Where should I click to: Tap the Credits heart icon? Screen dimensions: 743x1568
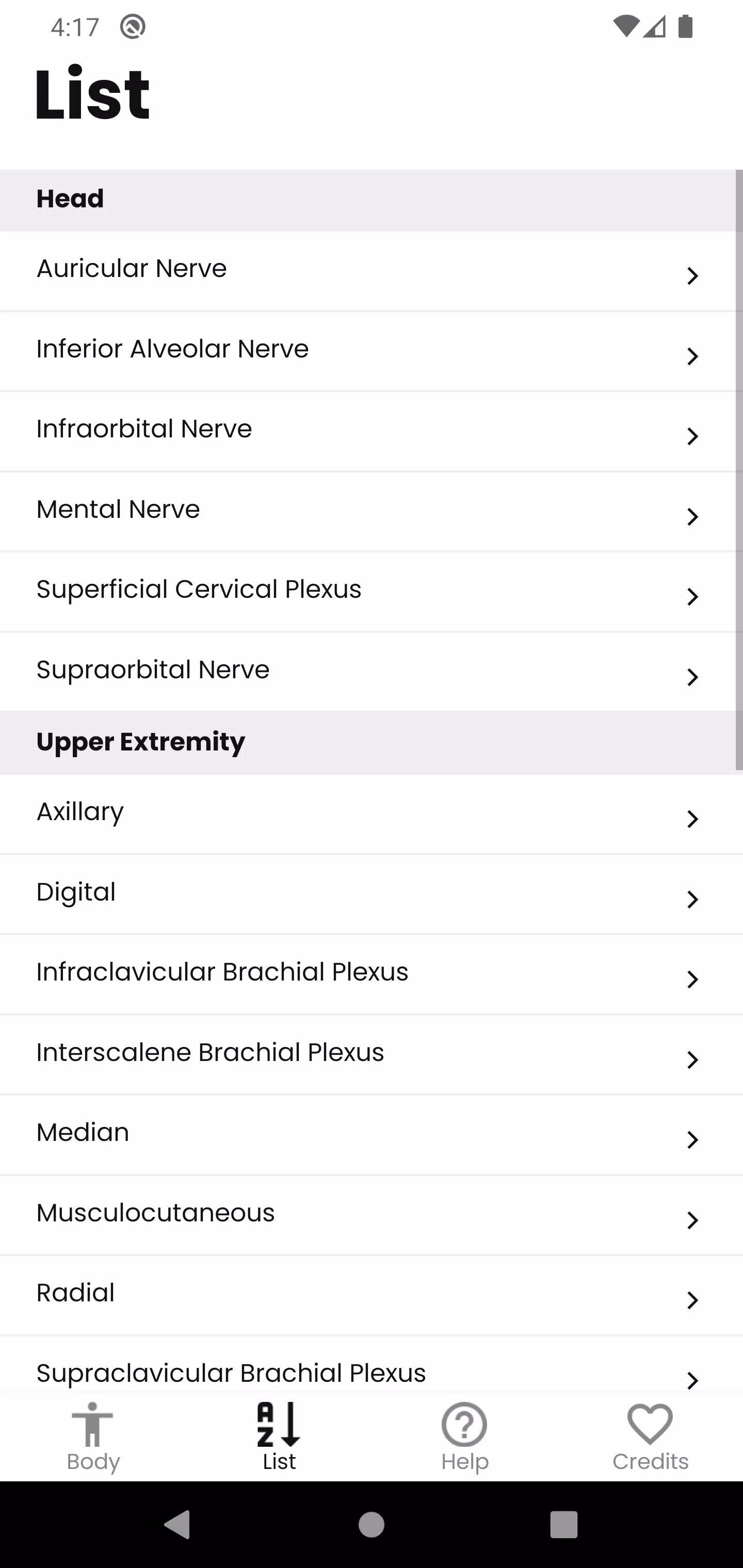pyautogui.click(x=650, y=1424)
